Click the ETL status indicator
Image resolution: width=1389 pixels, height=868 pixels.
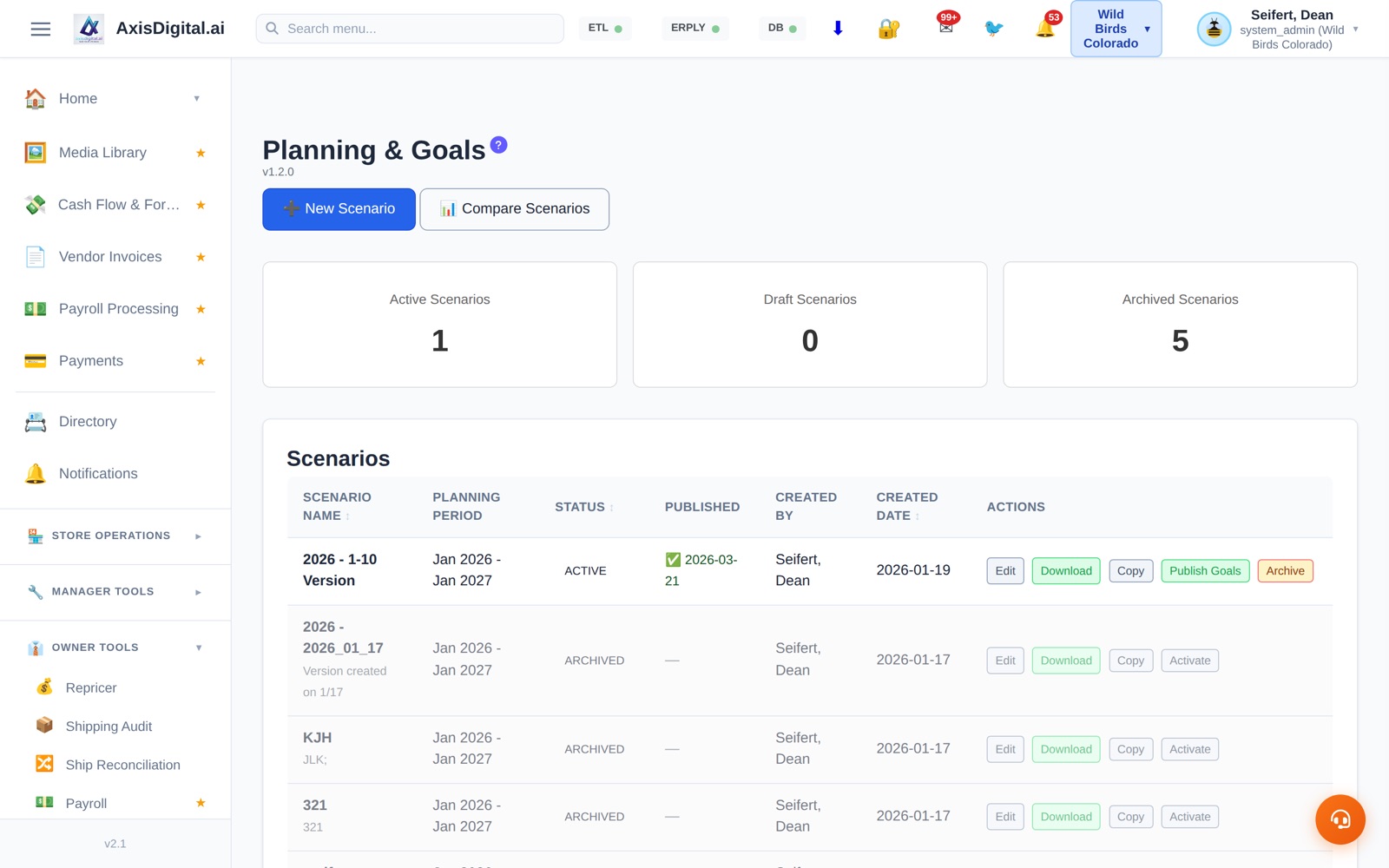click(x=605, y=29)
